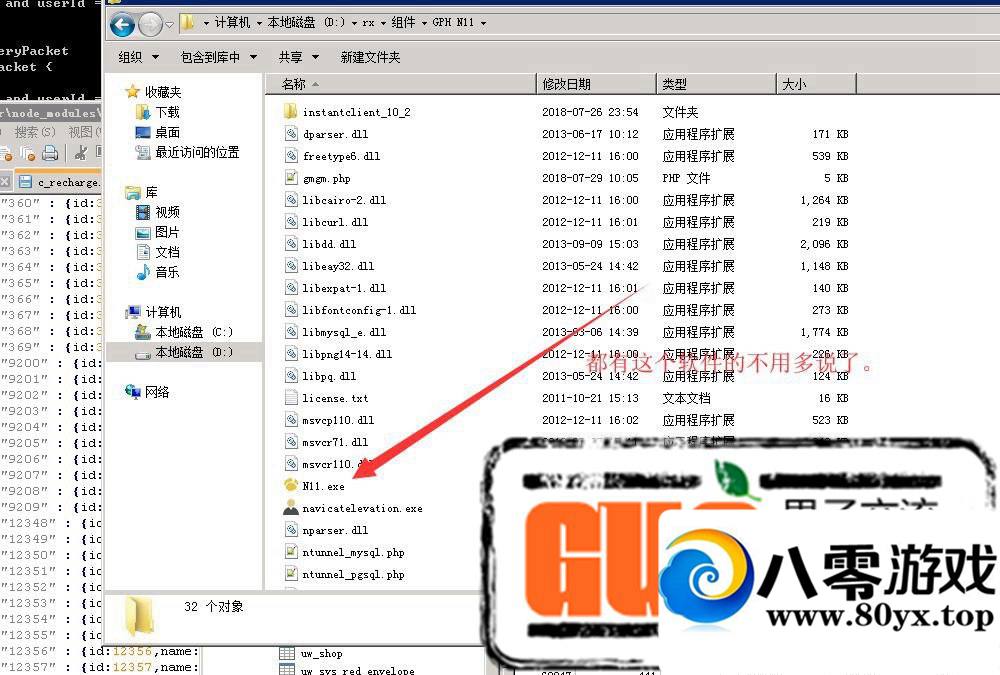Expand the arrow after 组件 in the address bar
The width and height of the screenshot is (1000, 675).
[424, 23]
